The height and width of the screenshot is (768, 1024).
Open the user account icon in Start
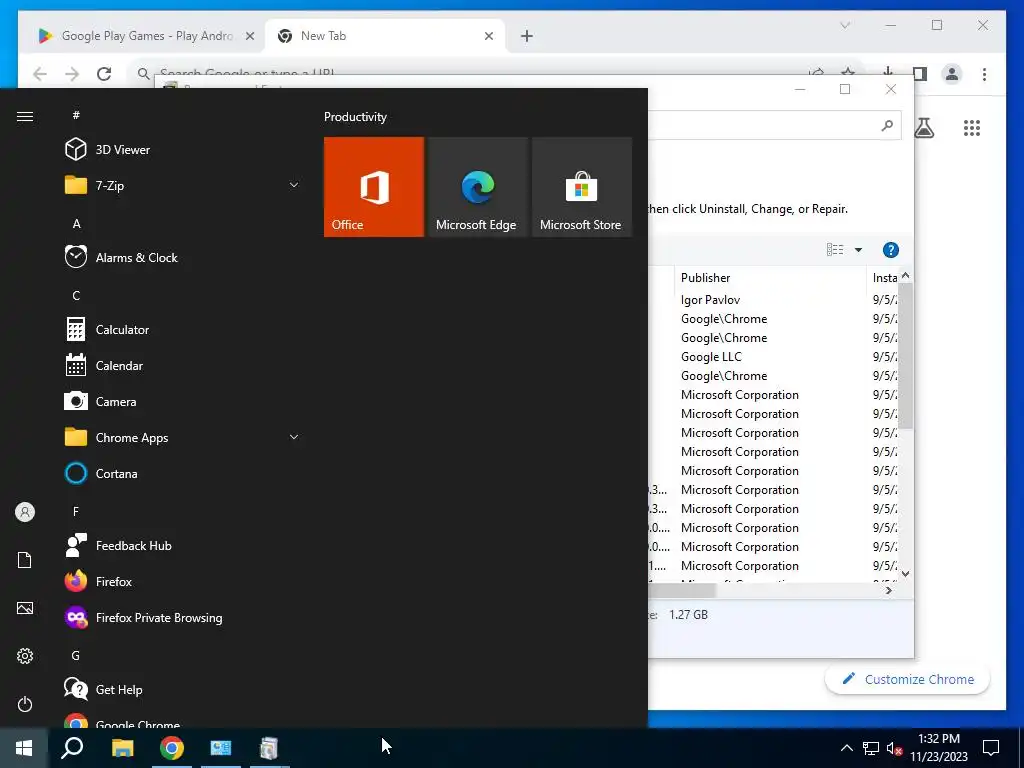(25, 512)
